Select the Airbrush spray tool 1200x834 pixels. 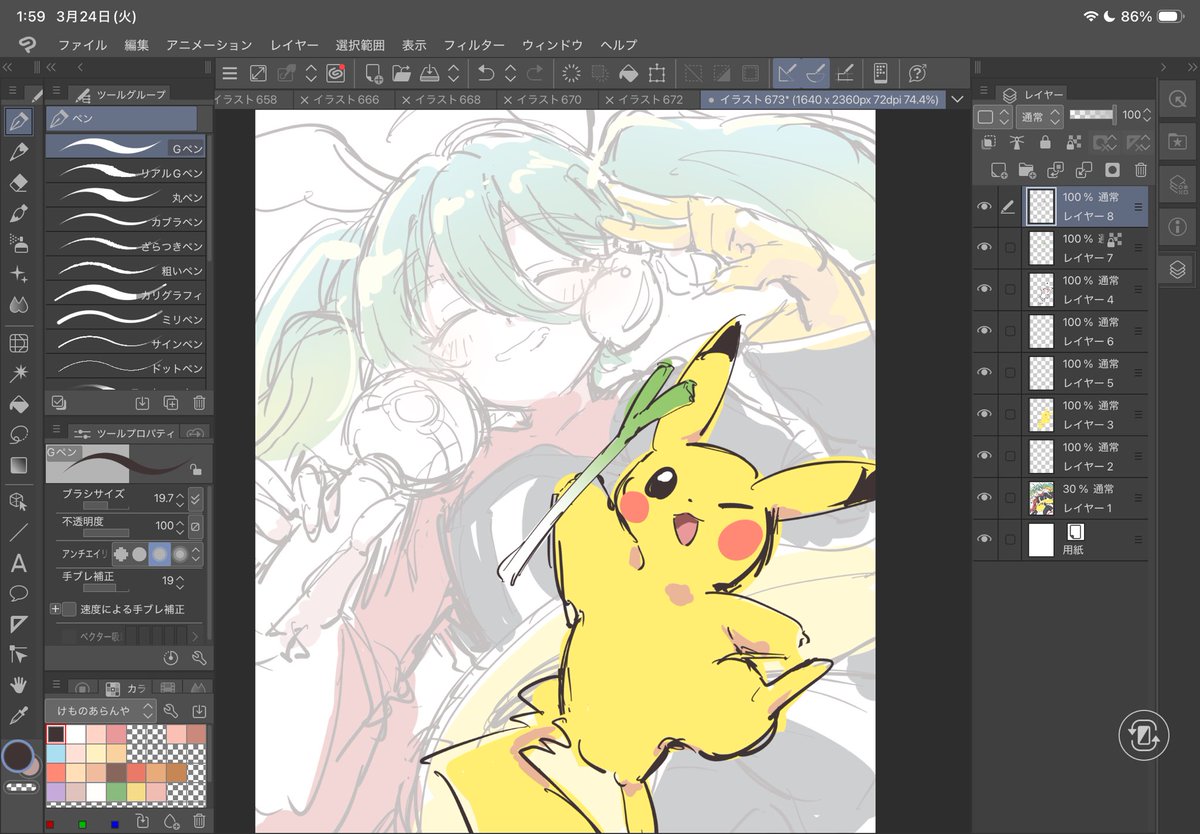(x=18, y=243)
